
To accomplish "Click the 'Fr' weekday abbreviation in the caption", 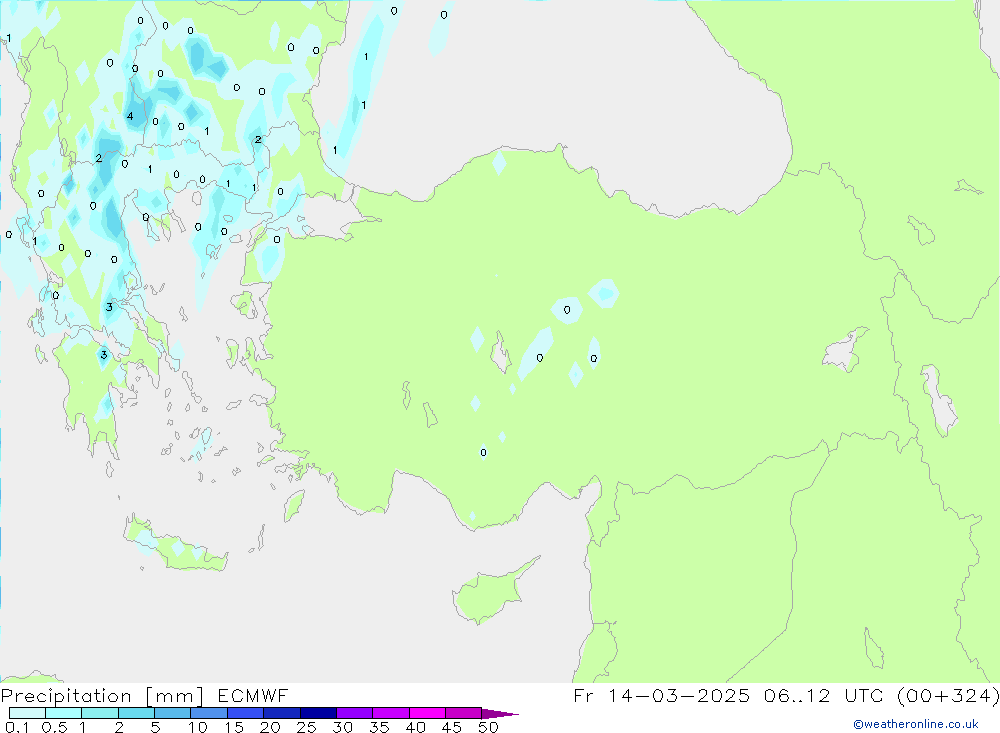I will (583, 695).
